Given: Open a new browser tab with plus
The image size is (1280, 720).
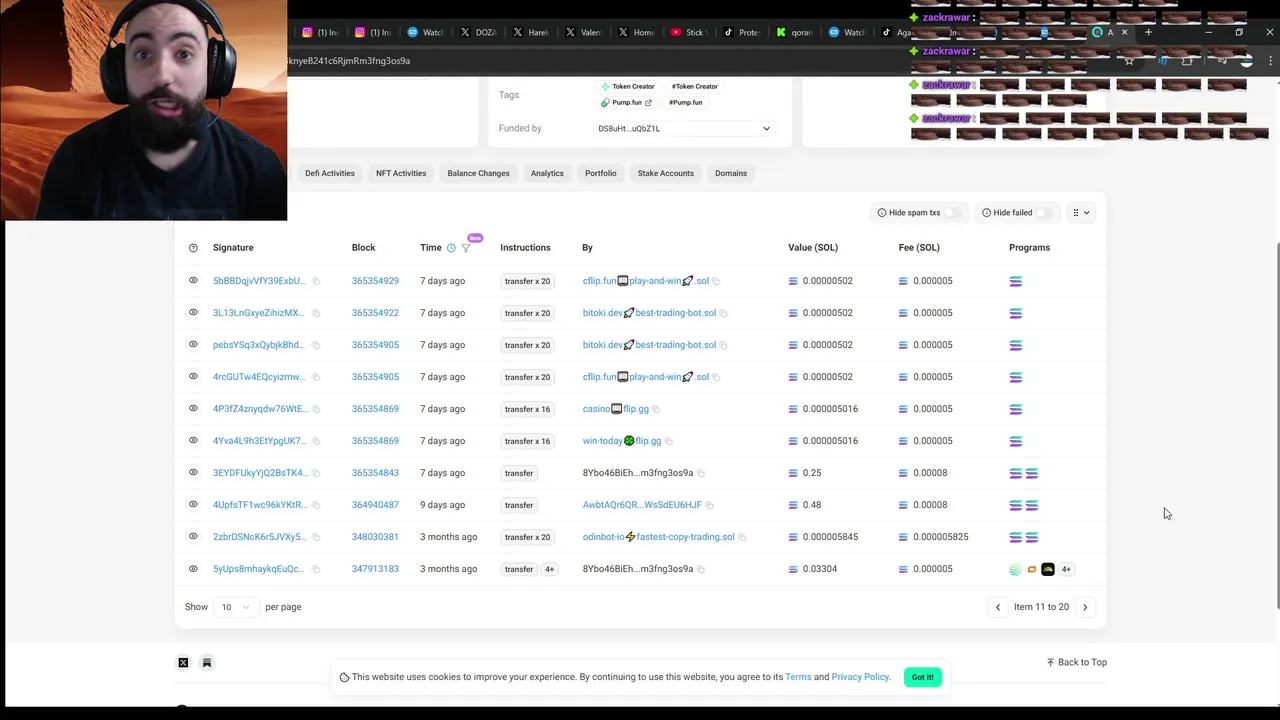Looking at the screenshot, I should point(1148,32).
